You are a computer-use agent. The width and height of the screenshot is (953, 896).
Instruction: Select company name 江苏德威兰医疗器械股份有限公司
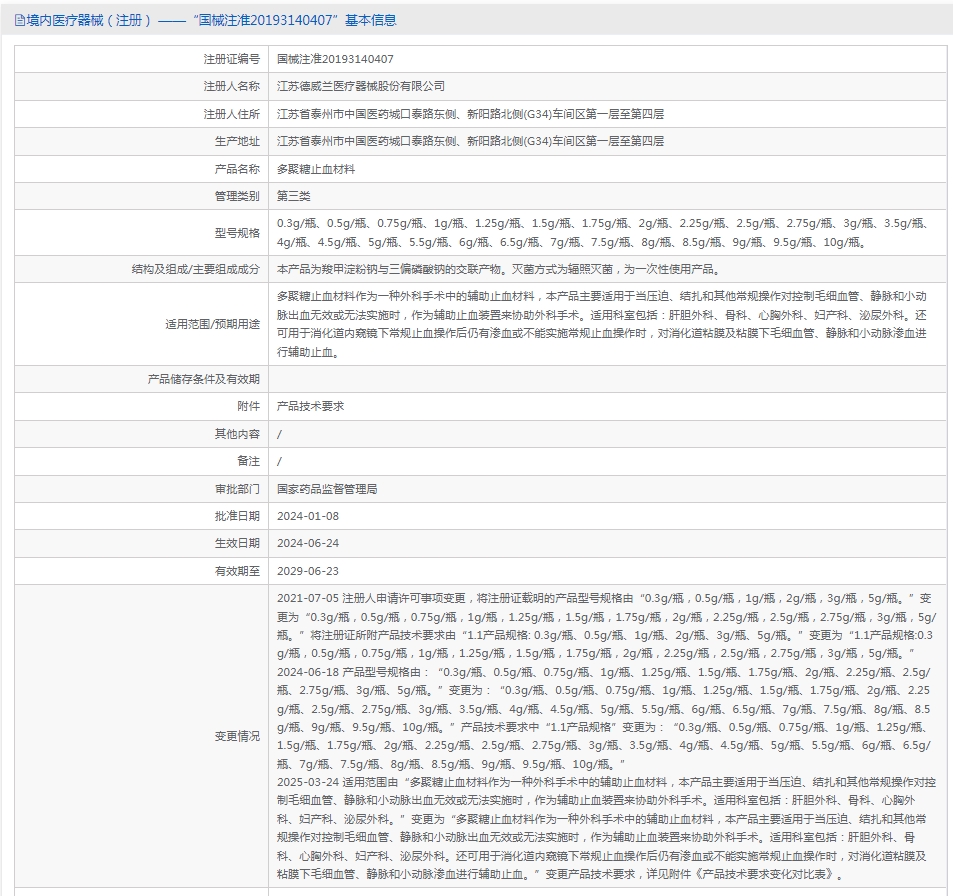click(360, 86)
